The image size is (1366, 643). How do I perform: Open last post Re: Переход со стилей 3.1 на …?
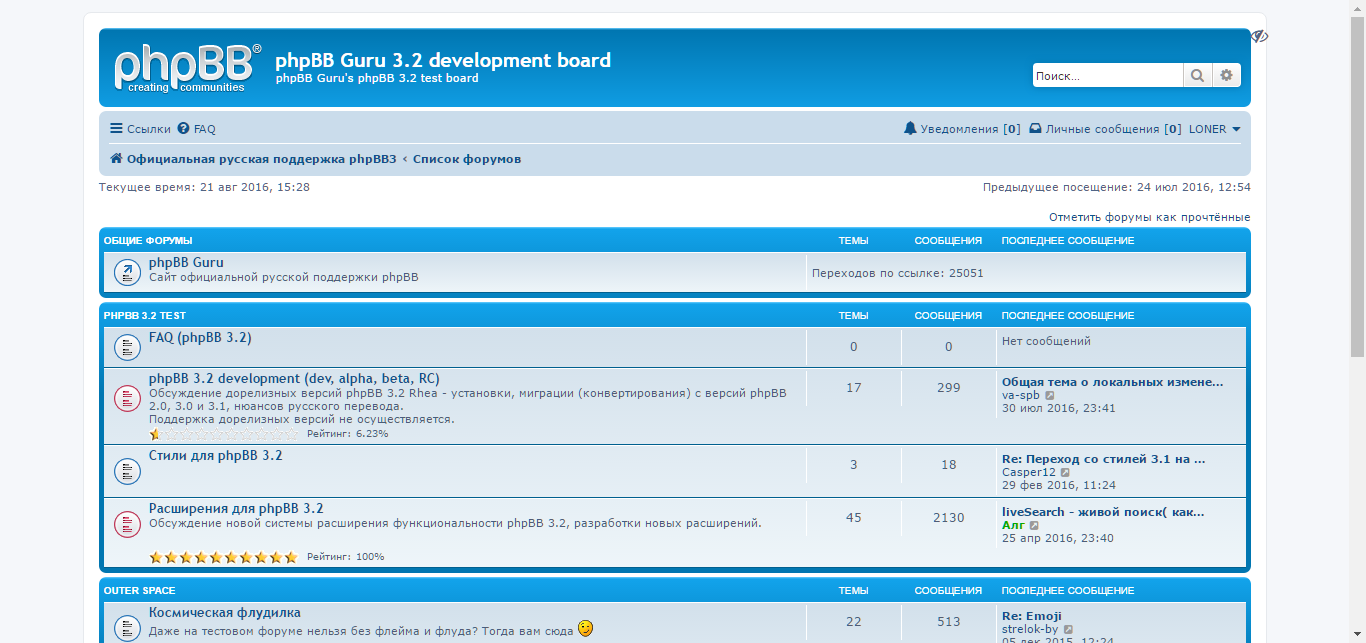[1104, 459]
